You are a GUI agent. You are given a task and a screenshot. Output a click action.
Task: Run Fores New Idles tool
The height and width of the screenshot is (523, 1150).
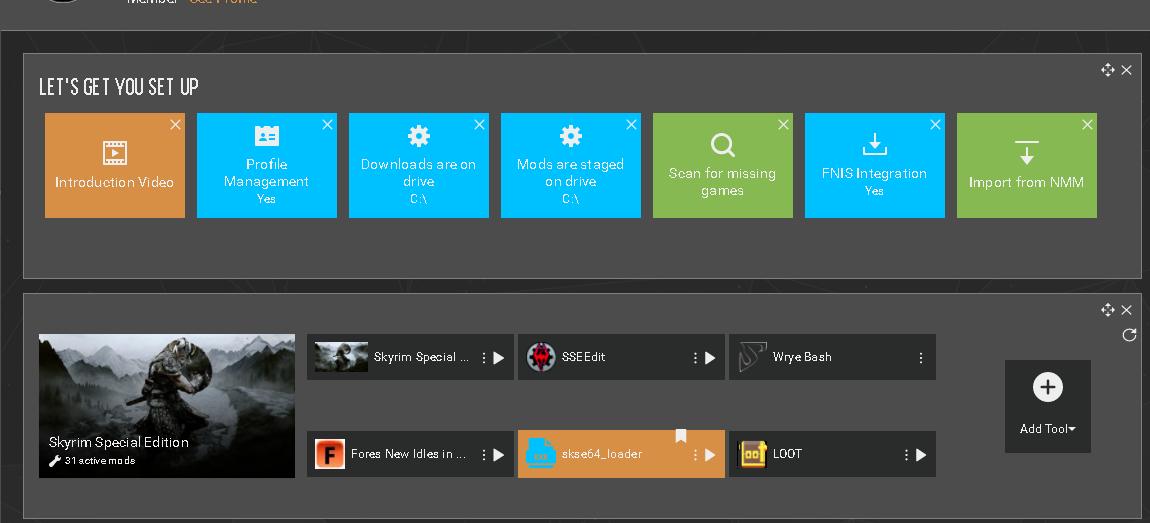499,455
